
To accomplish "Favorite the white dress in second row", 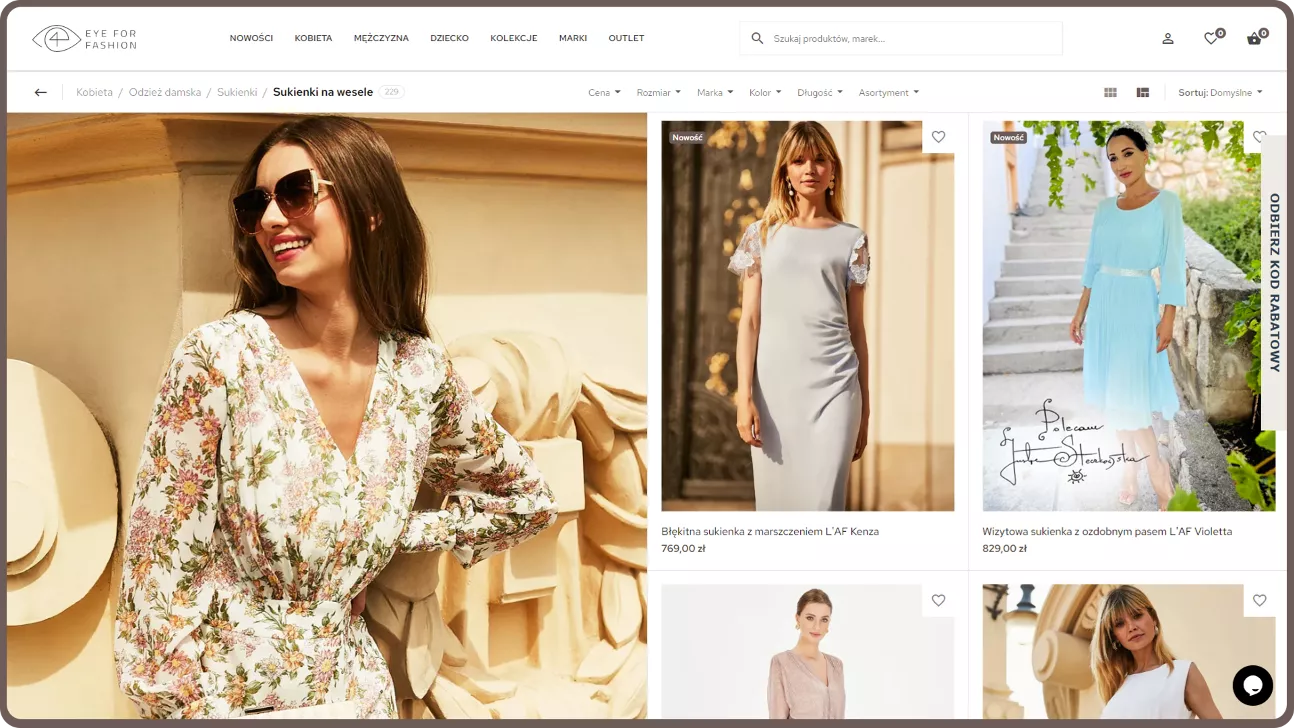I will (1259, 600).
